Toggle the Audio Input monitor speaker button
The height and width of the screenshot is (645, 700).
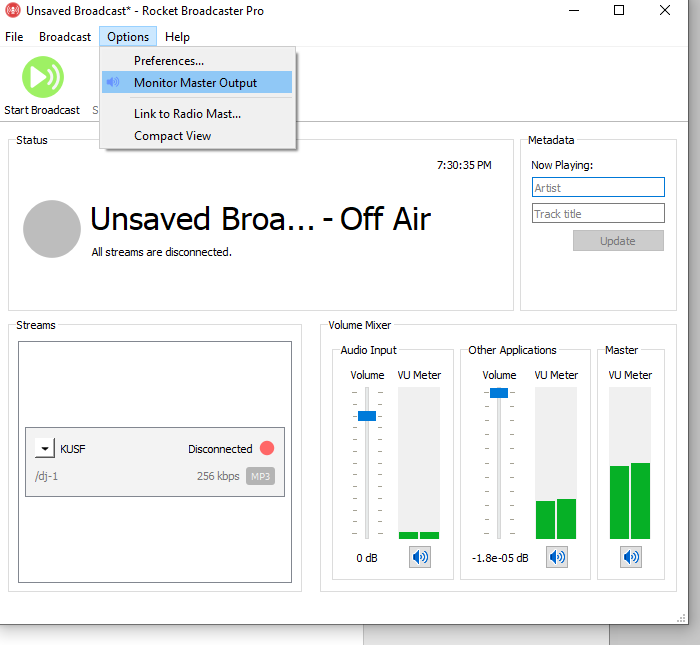(420, 557)
